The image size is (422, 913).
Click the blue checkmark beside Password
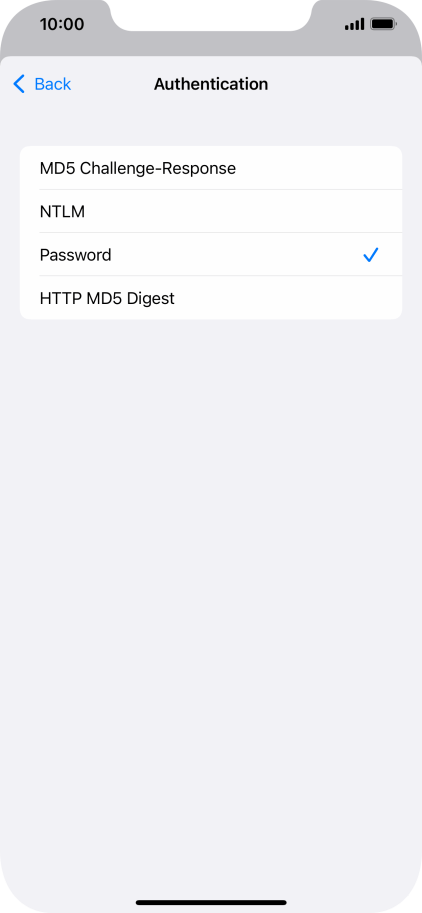[x=371, y=254]
